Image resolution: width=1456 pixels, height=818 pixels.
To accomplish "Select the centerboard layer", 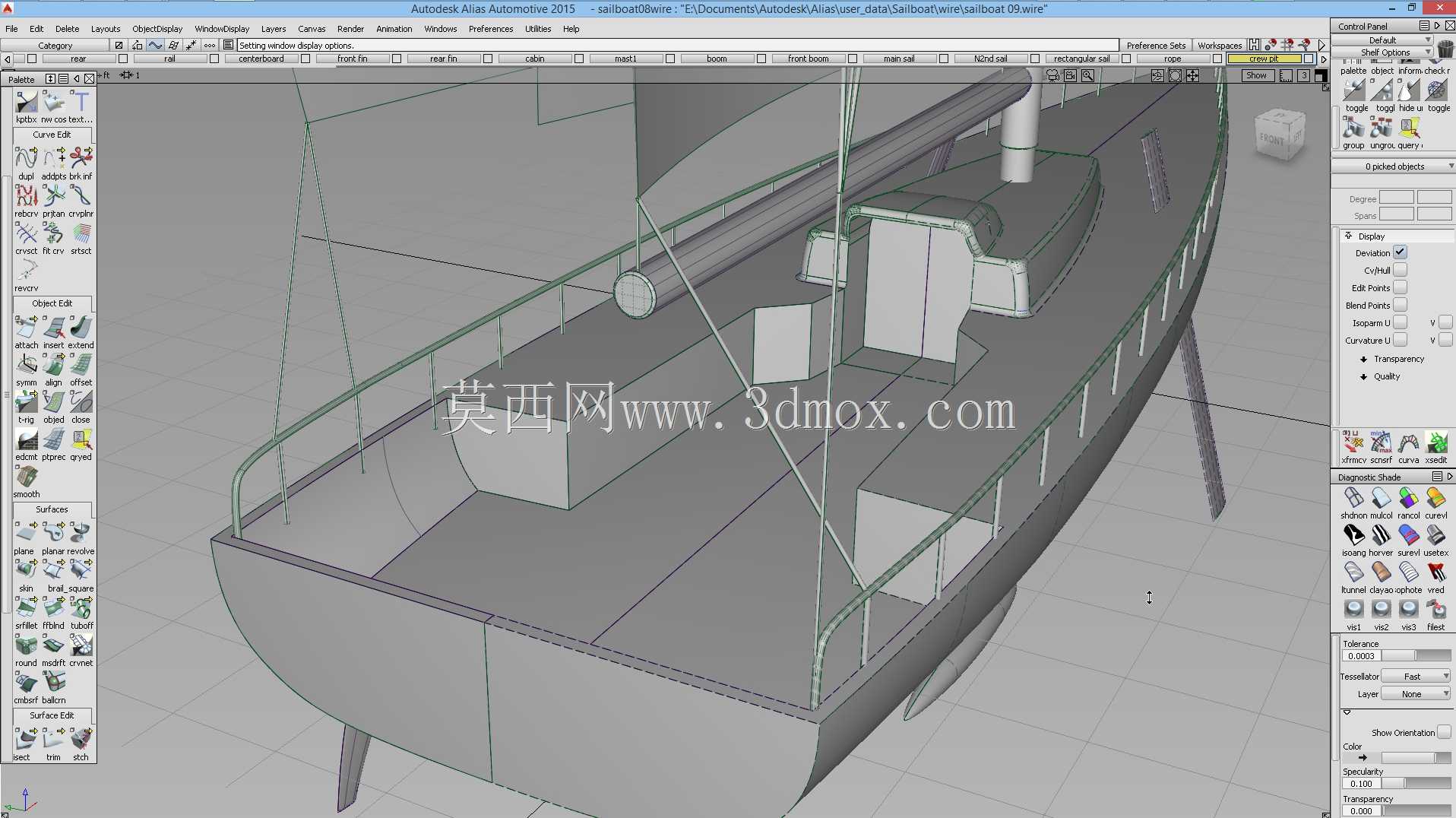I will (261, 59).
